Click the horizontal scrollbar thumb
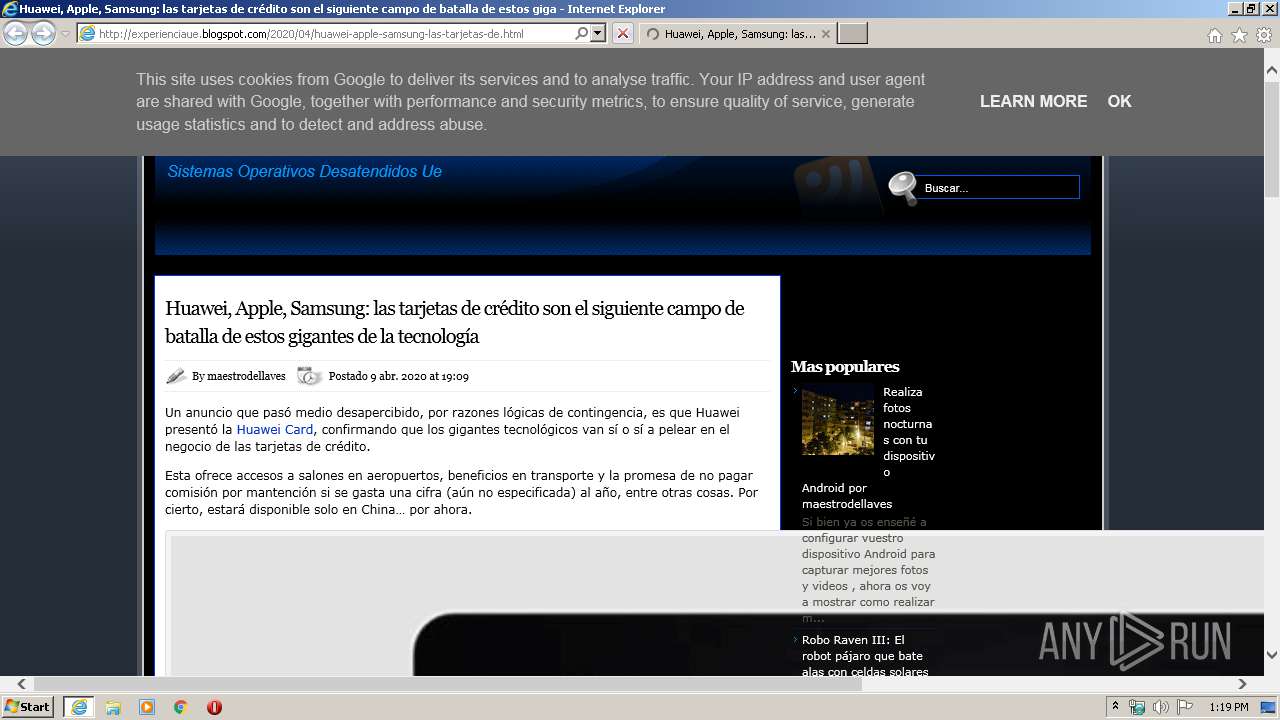The width and height of the screenshot is (1280, 720). [448, 684]
